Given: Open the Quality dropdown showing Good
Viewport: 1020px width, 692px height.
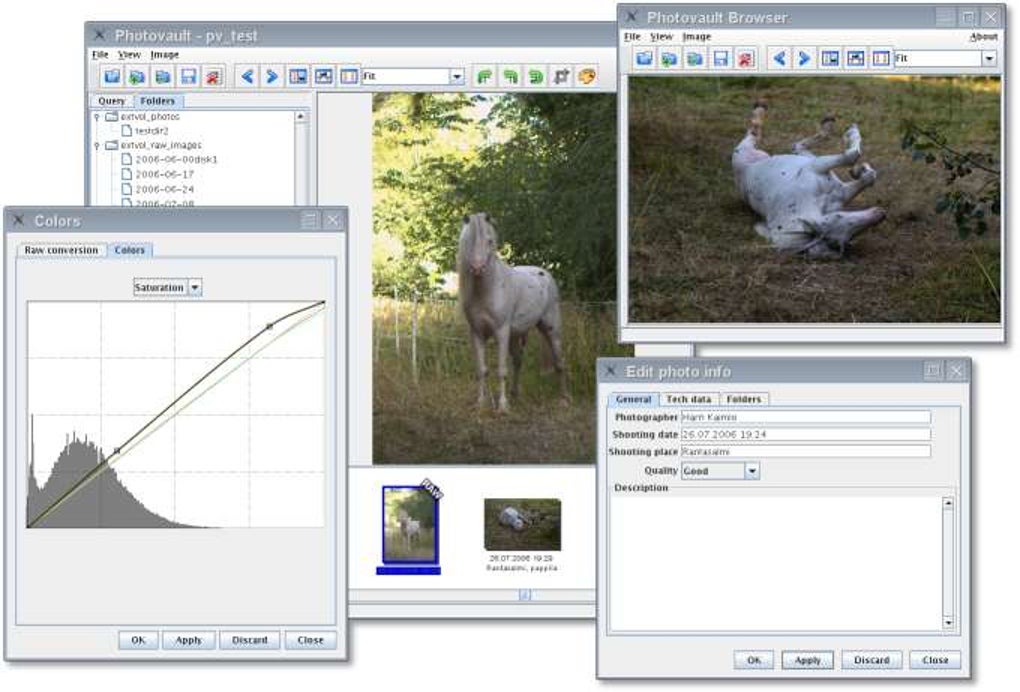Looking at the screenshot, I should 752,471.
